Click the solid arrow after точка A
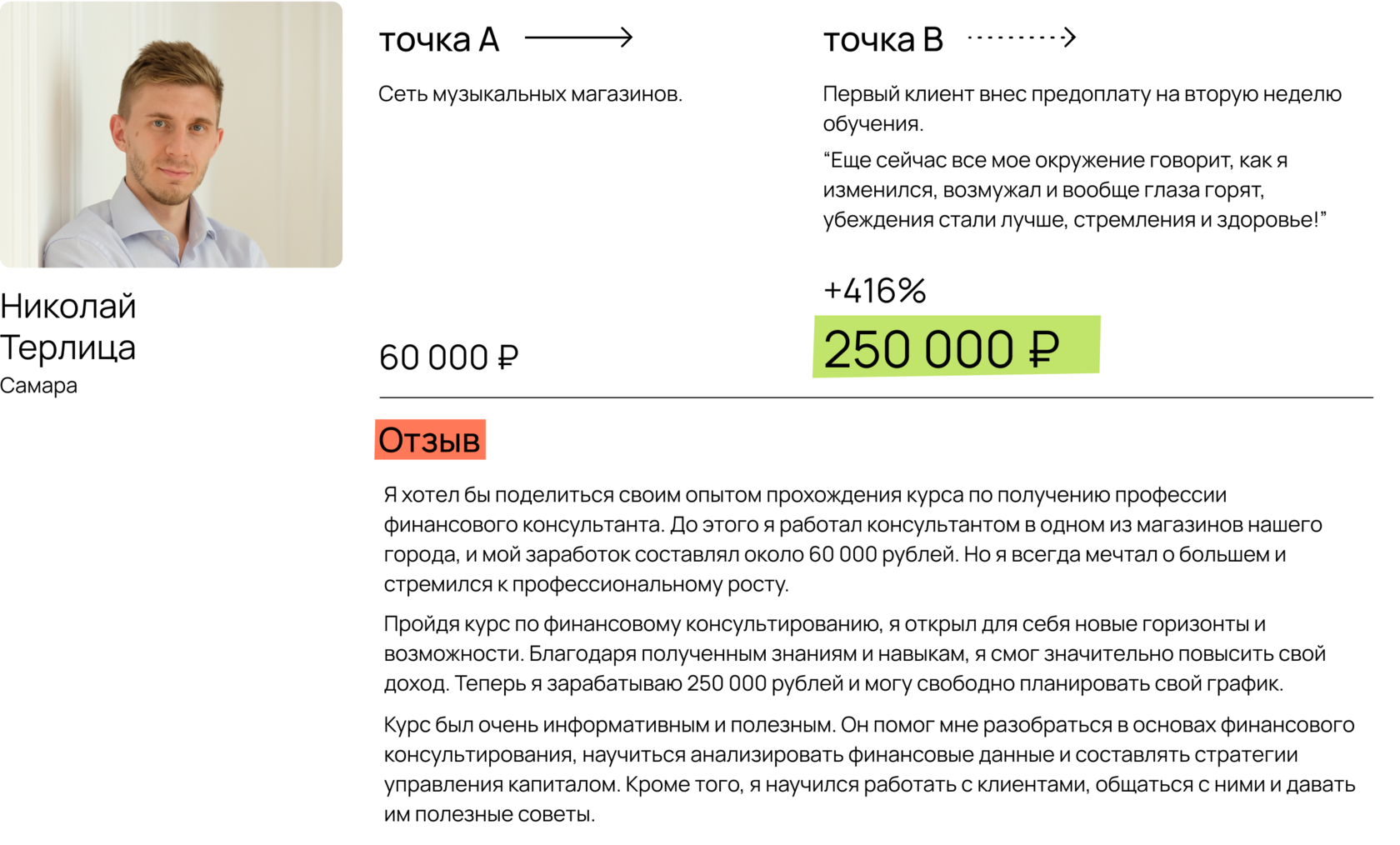Viewport: 1400px width, 845px height. [578, 37]
